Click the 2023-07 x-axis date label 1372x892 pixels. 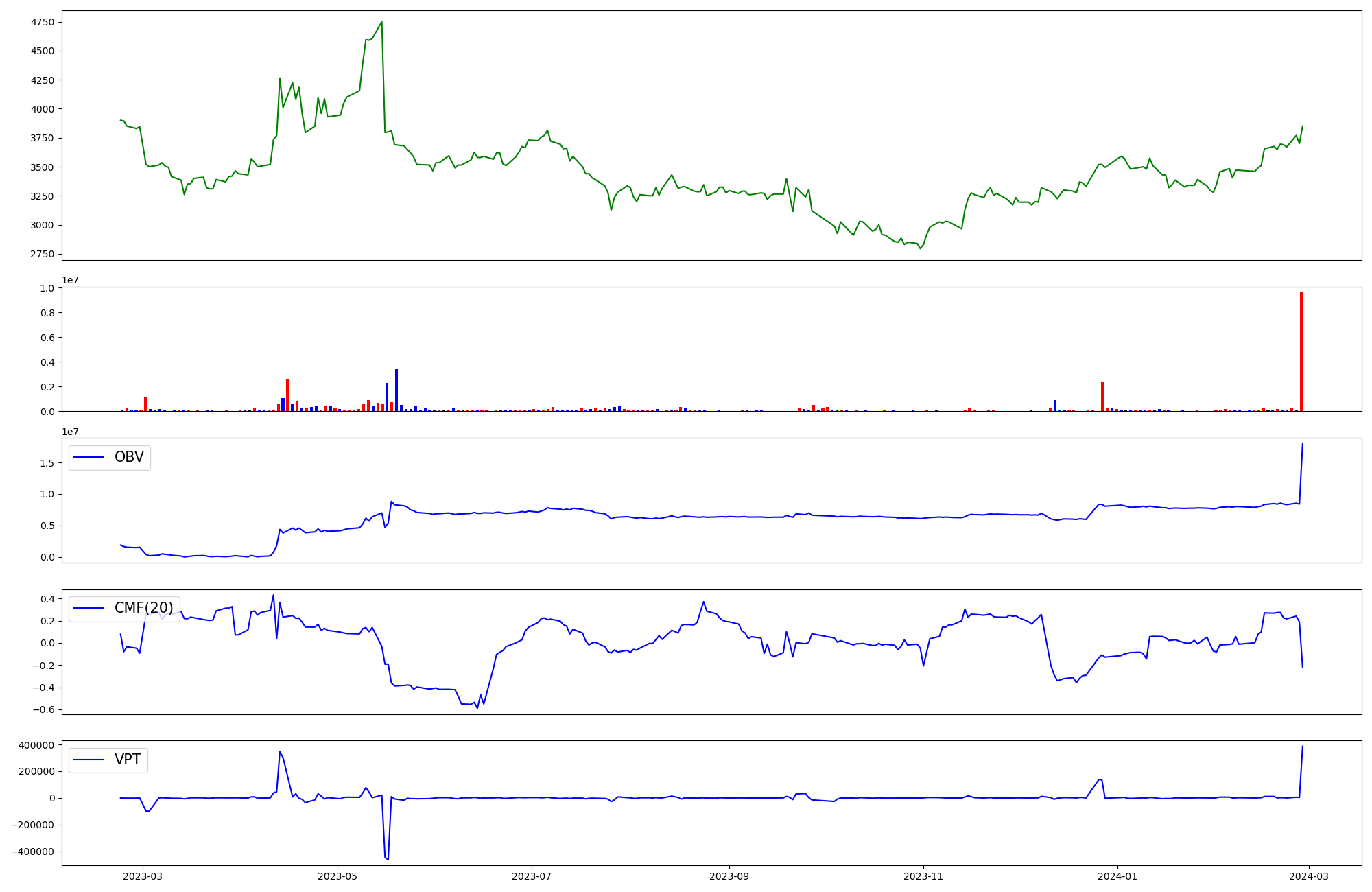click(x=532, y=876)
